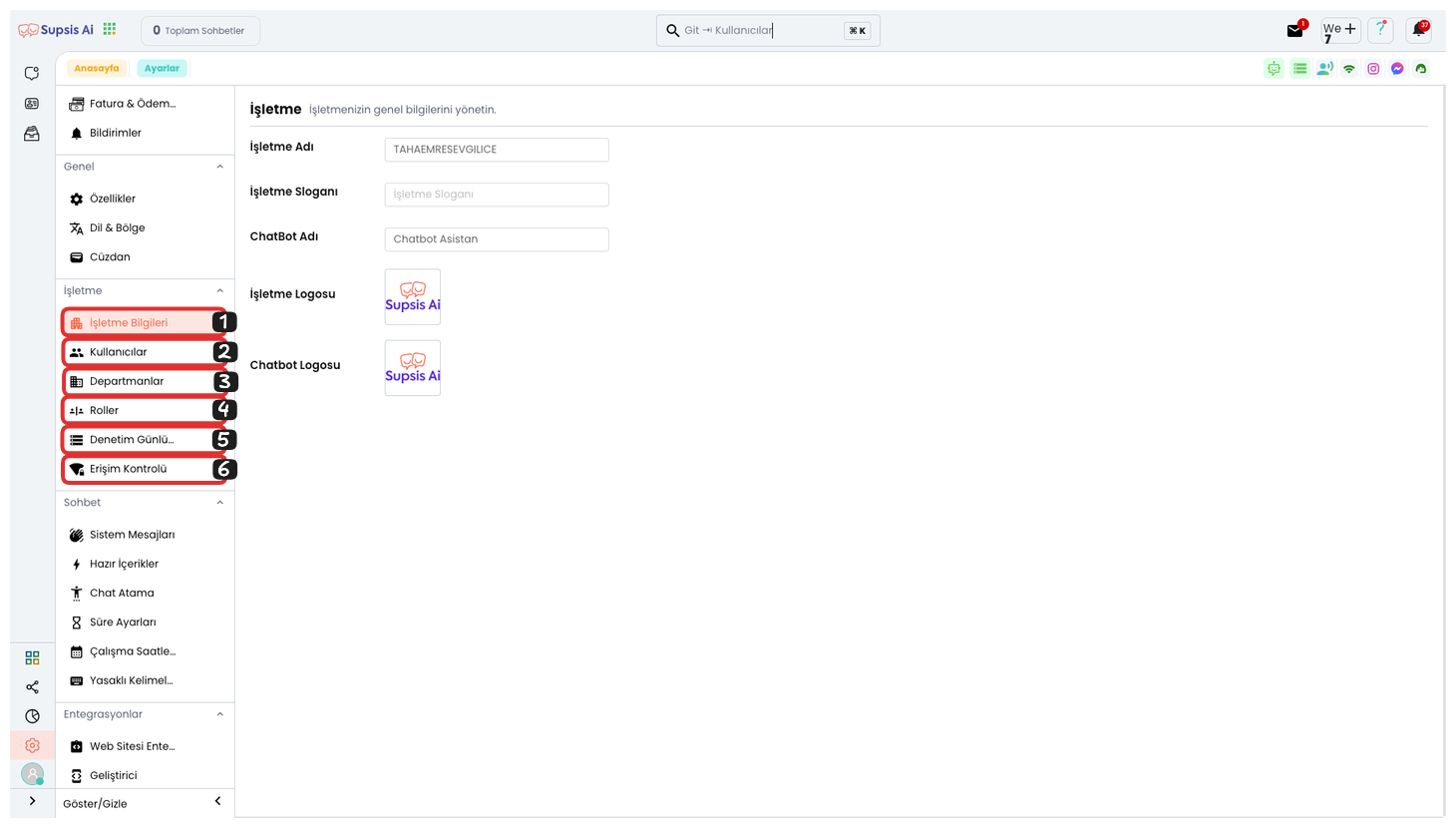Open the mail inbox envelope icon
This screenshot has height=828, width=1456.
[x=1294, y=31]
